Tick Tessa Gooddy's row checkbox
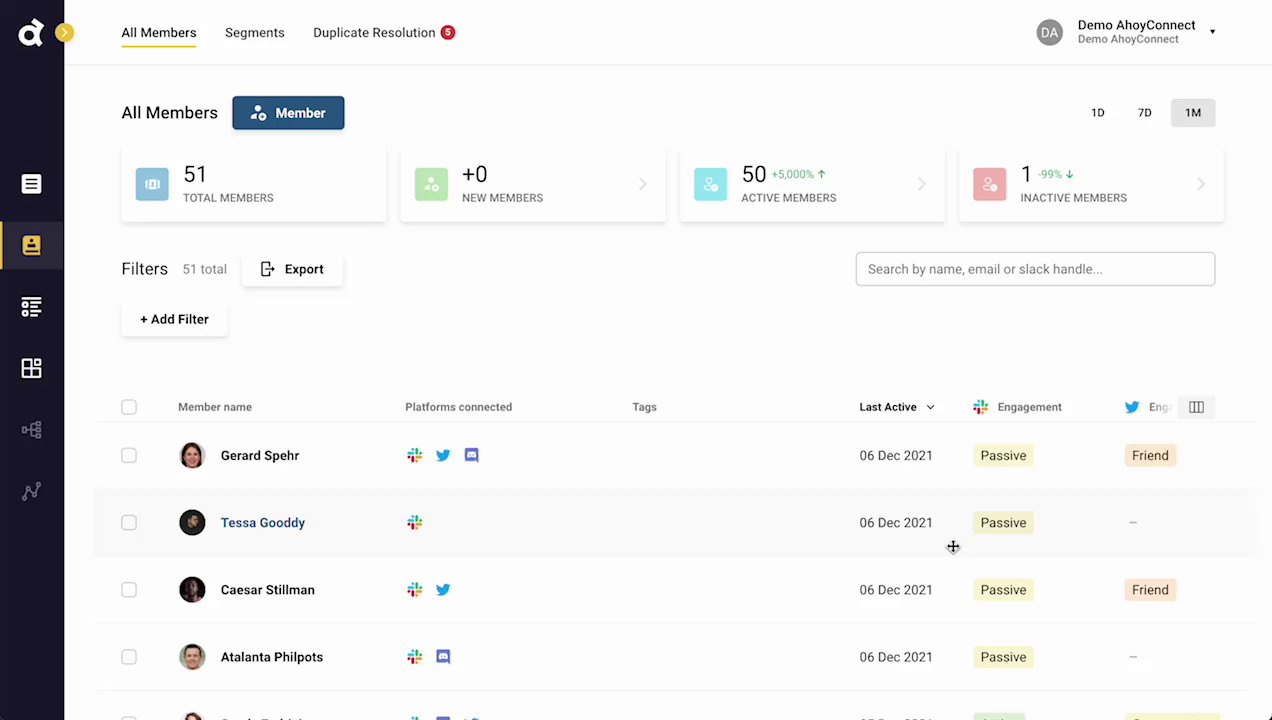The image size is (1272, 720). pyautogui.click(x=129, y=522)
